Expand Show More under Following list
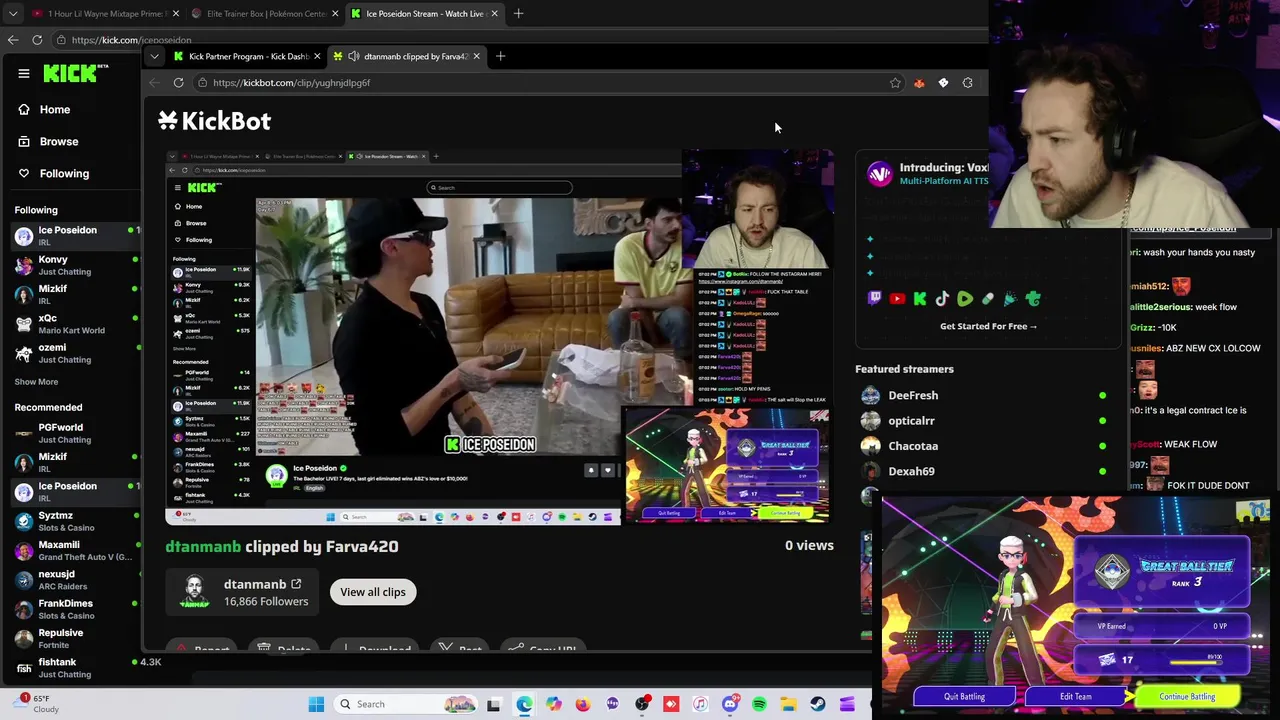 tap(36, 382)
